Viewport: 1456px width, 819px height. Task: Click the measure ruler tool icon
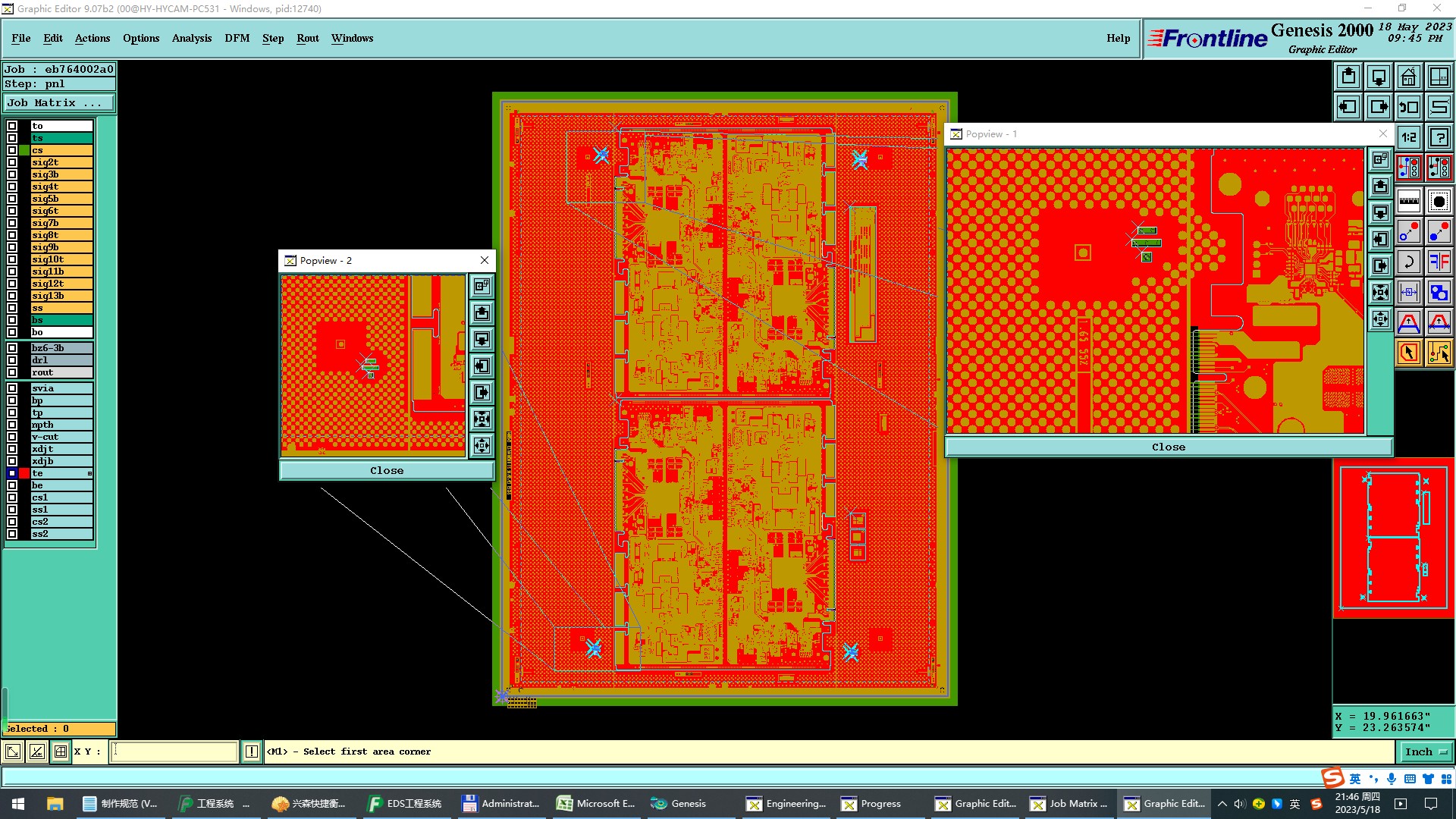click(1409, 201)
